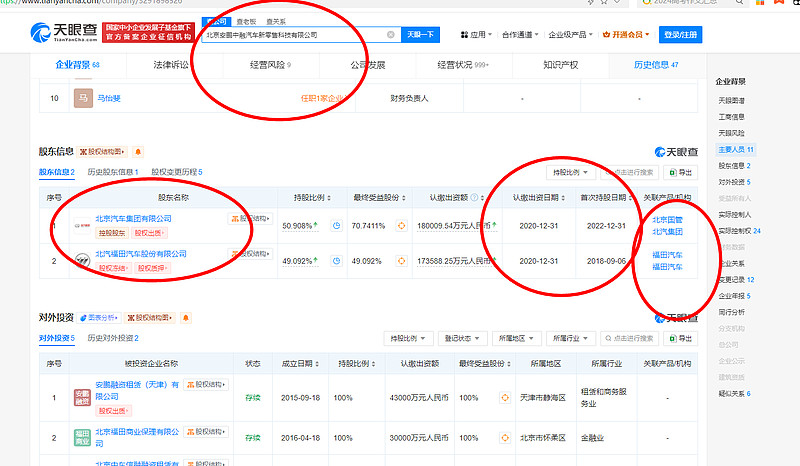800x466 pixels.
Task: Click the history clock icon next to 49.092%
Action: coord(336,261)
